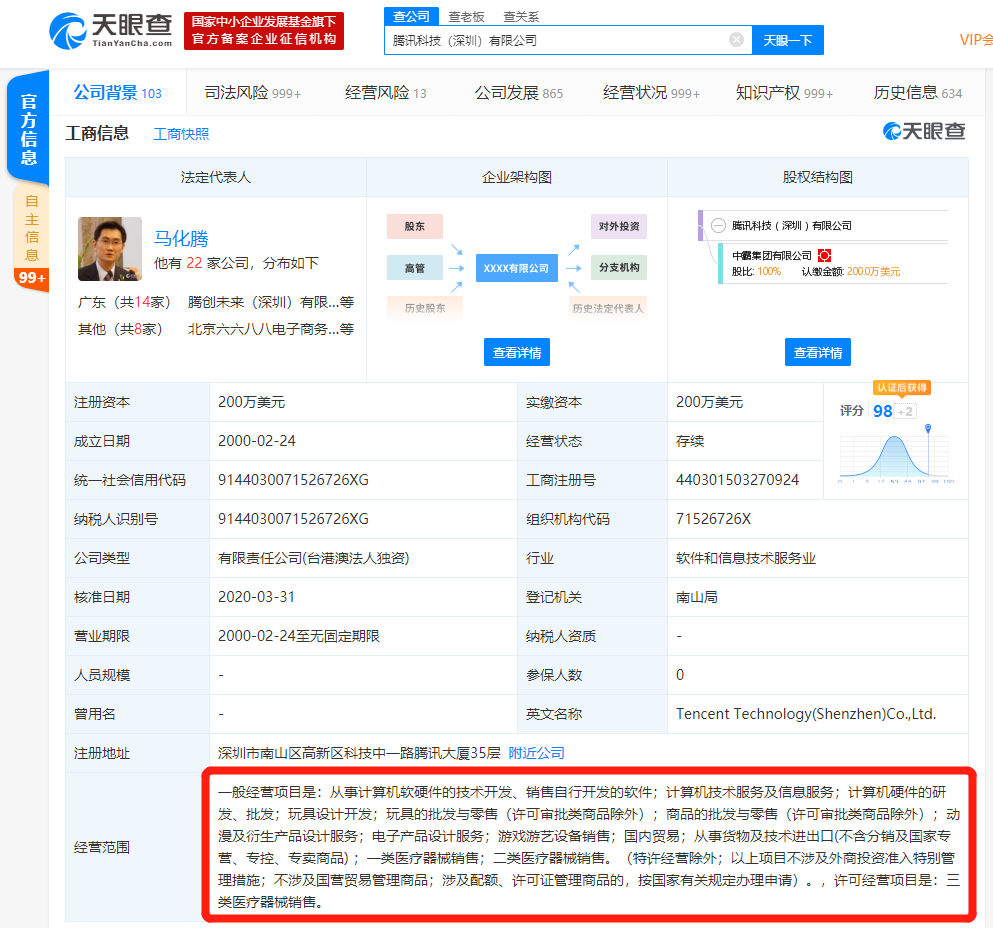Image resolution: width=993 pixels, height=928 pixels.
Task: Open the 公司发展 865 tab
Action: pos(519,92)
